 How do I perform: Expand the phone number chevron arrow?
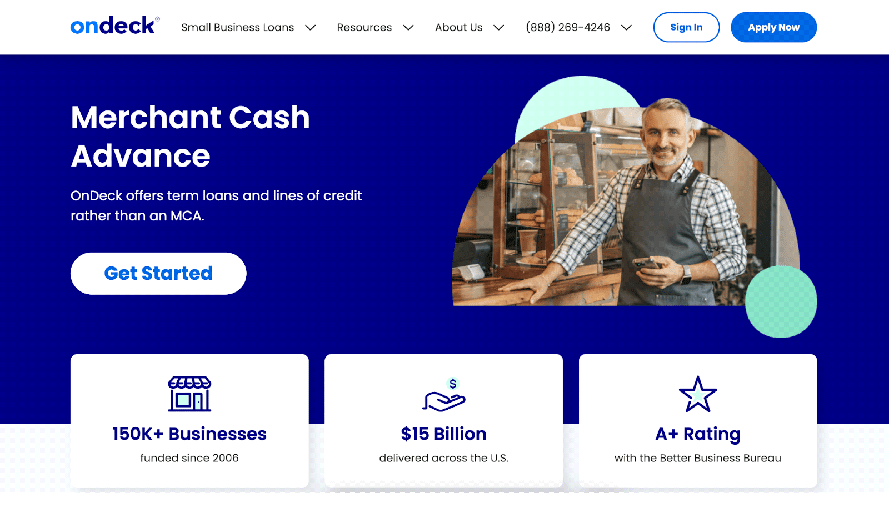[x=626, y=27]
